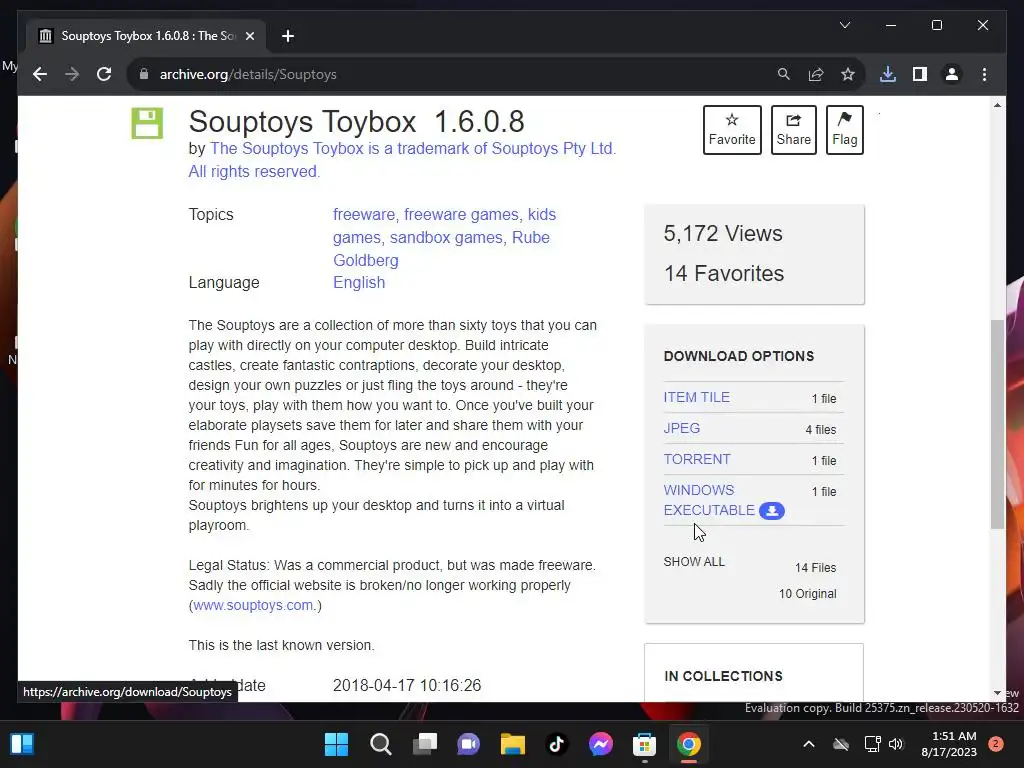Open the www.souptoys.com link
1024x768 pixels.
click(253, 605)
